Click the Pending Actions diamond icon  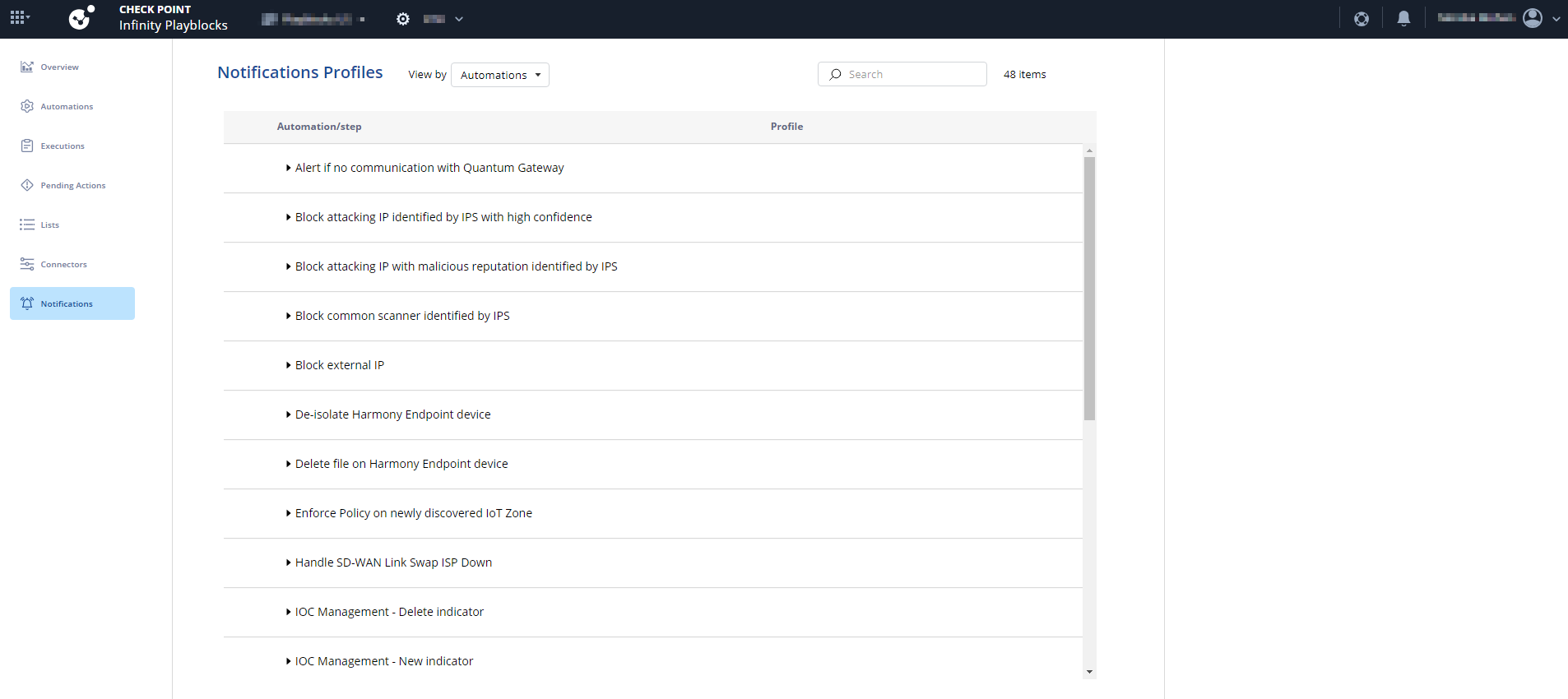(27, 185)
